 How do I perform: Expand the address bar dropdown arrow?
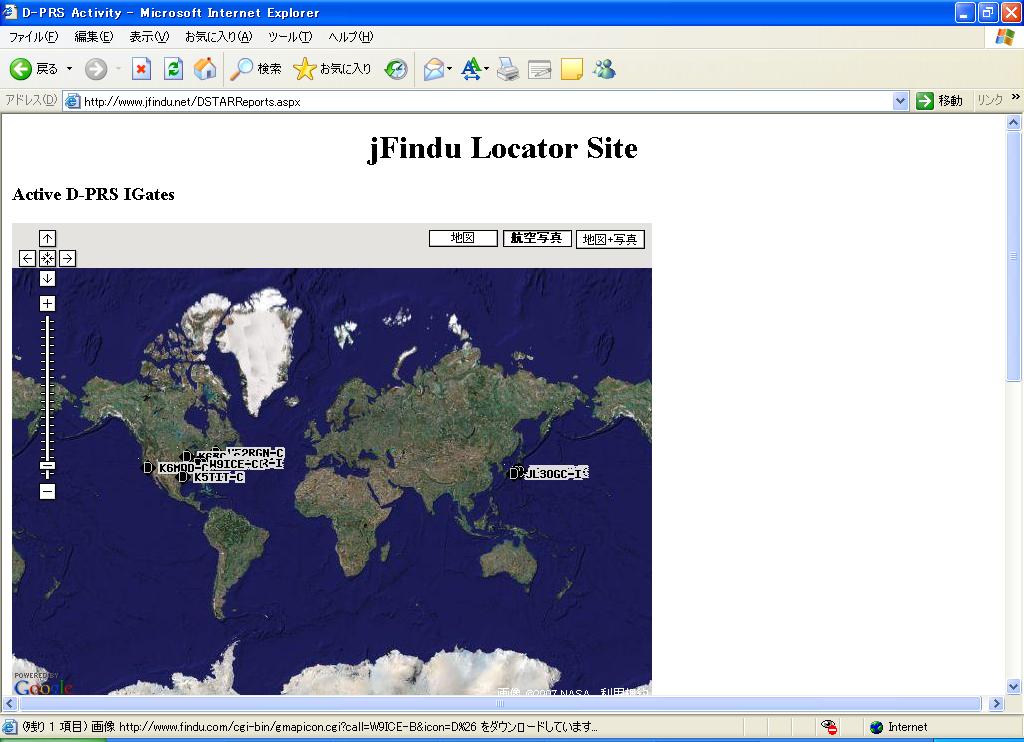[901, 101]
